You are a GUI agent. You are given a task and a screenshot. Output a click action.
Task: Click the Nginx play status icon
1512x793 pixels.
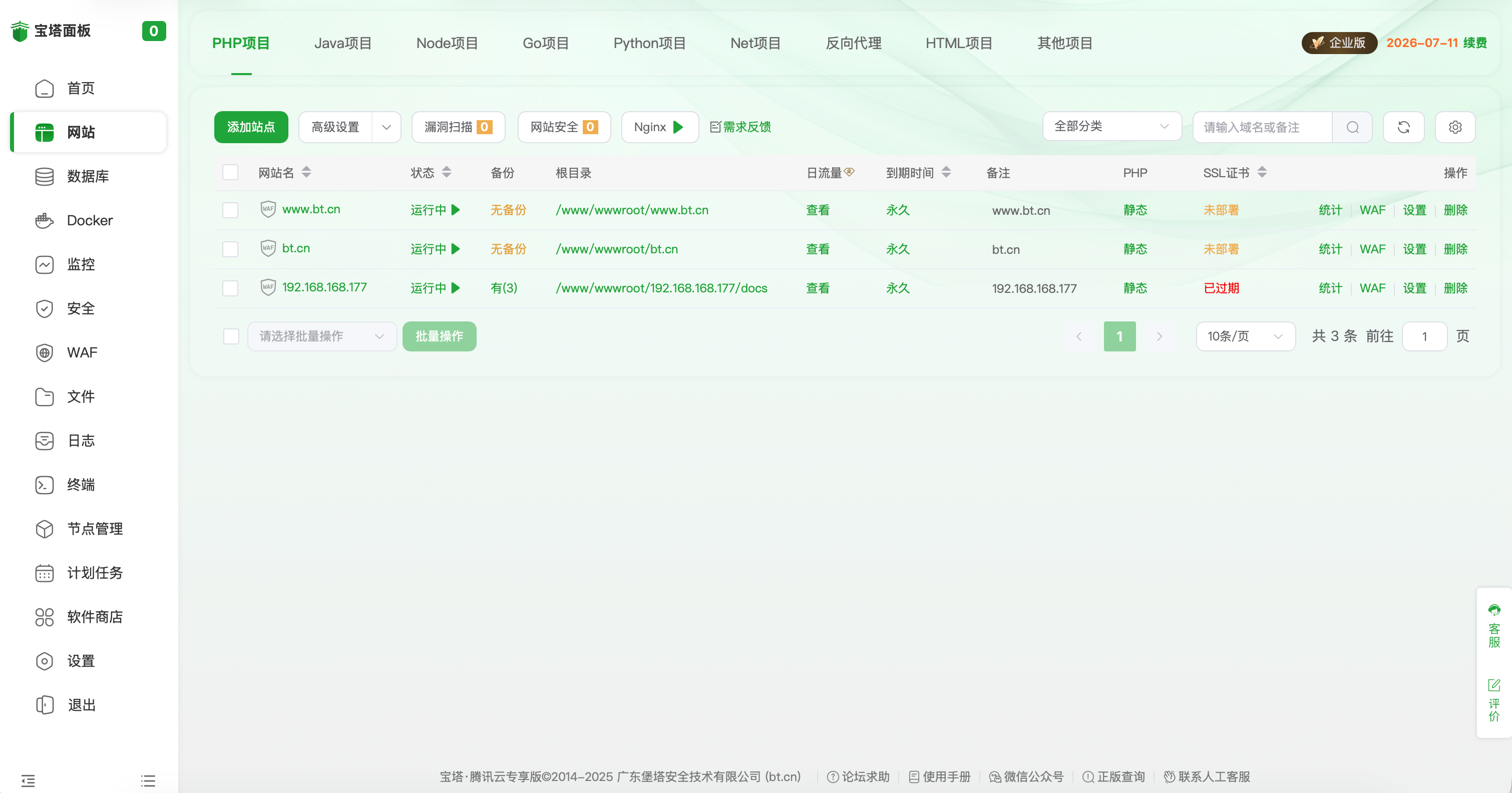tap(678, 127)
